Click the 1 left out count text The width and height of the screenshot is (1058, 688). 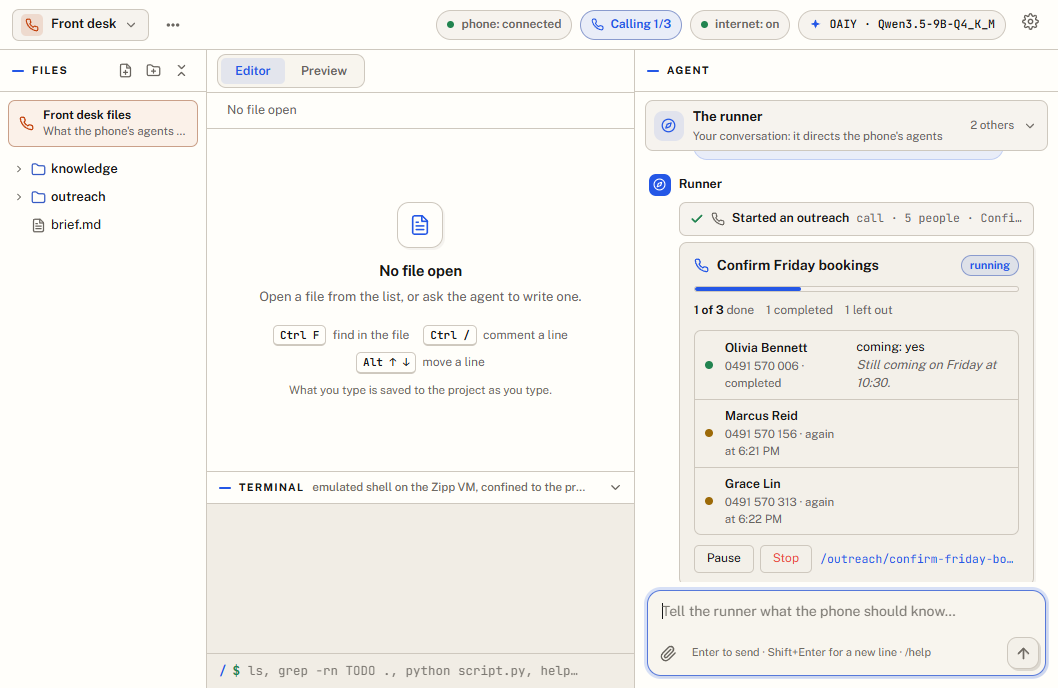coord(868,310)
